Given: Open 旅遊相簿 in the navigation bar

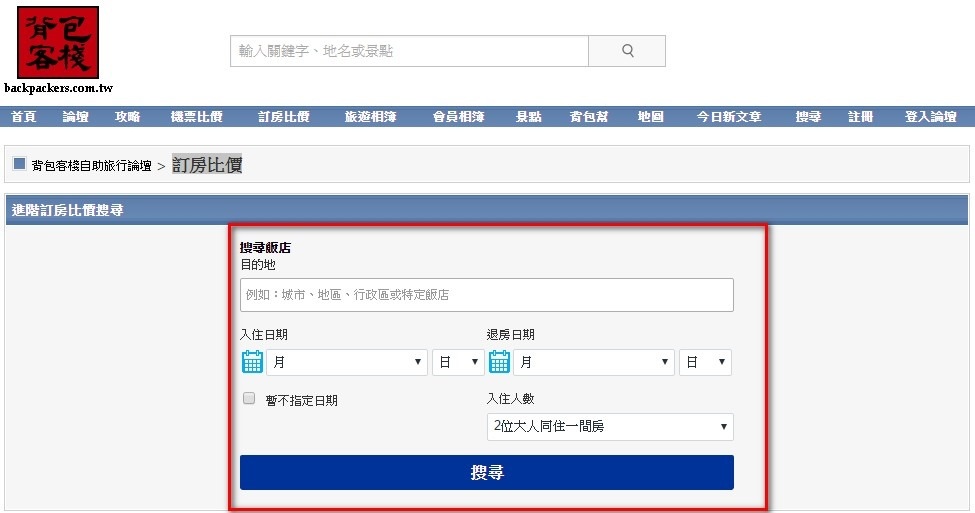Looking at the screenshot, I should [x=371, y=116].
